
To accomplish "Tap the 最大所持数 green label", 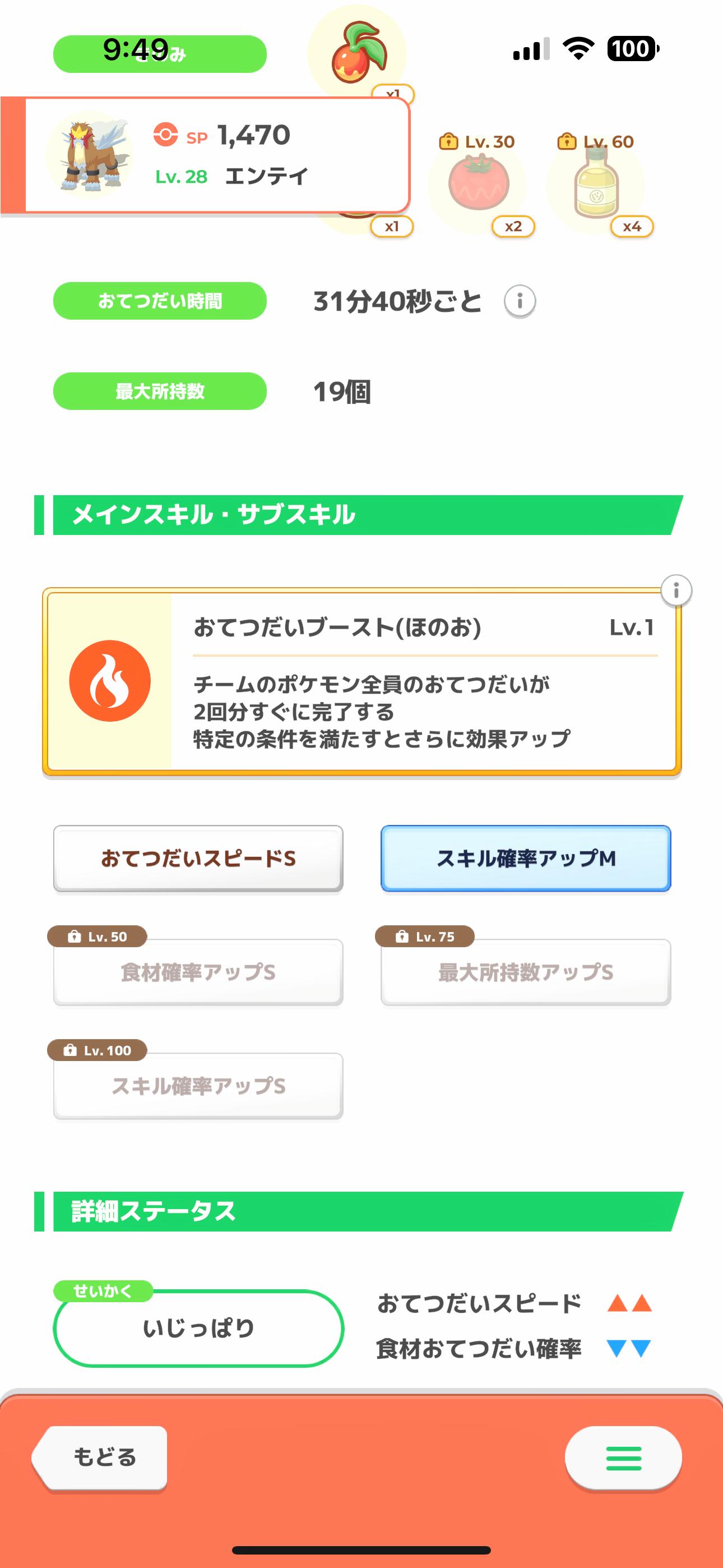I will [x=160, y=391].
